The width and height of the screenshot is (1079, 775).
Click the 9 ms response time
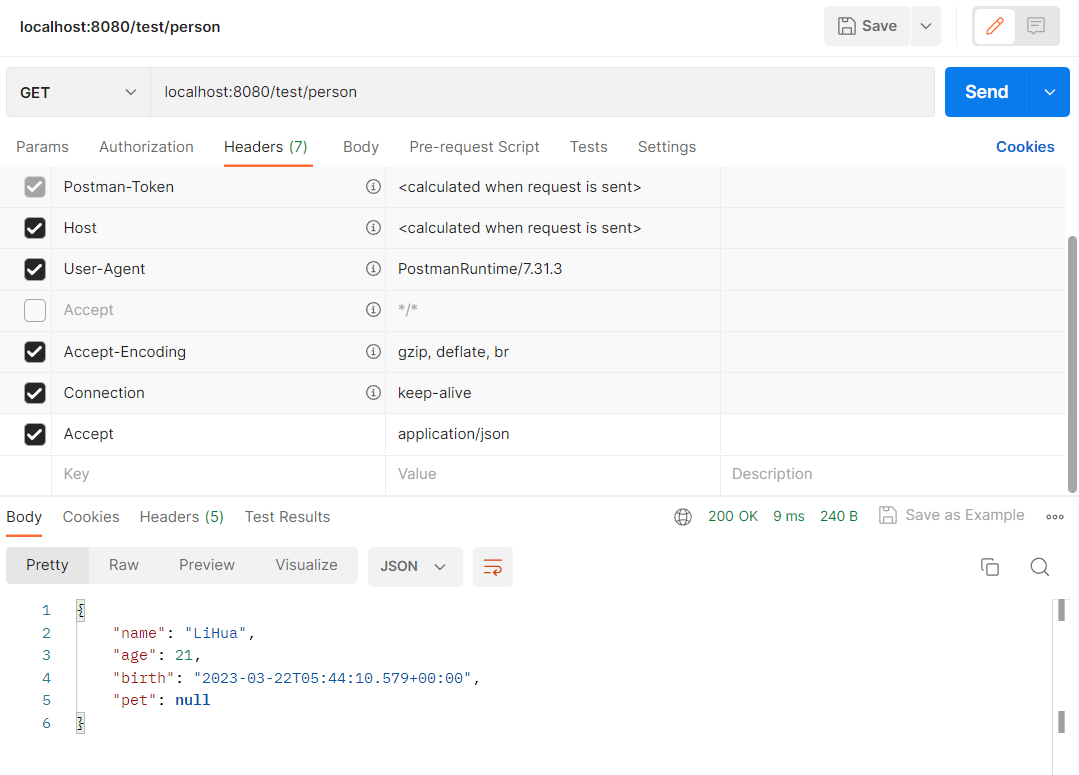click(x=789, y=516)
